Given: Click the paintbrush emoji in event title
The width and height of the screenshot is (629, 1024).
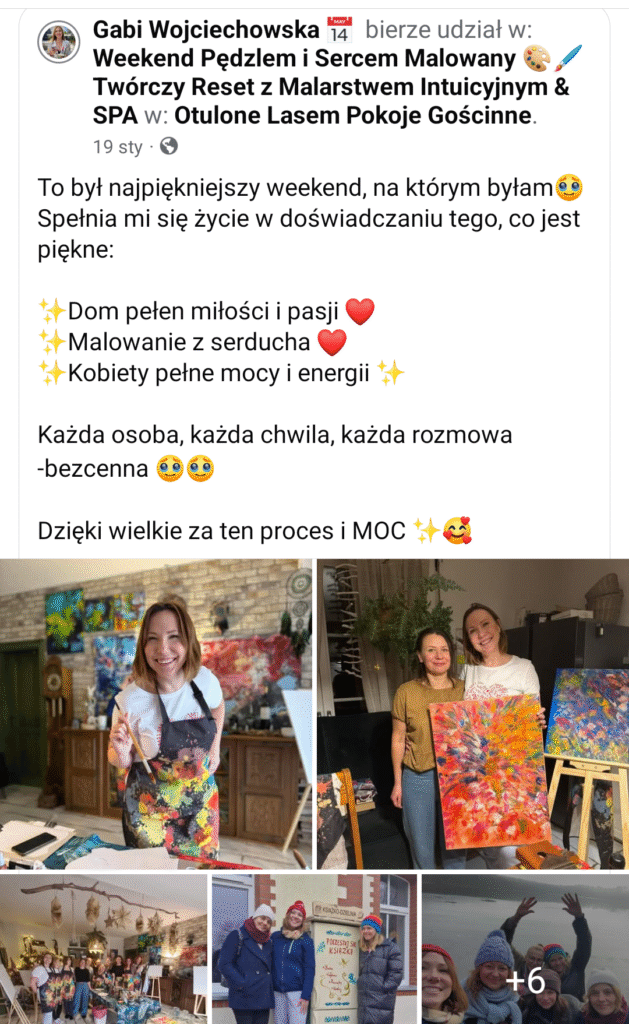Looking at the screenshot, I should pos(568,59).
